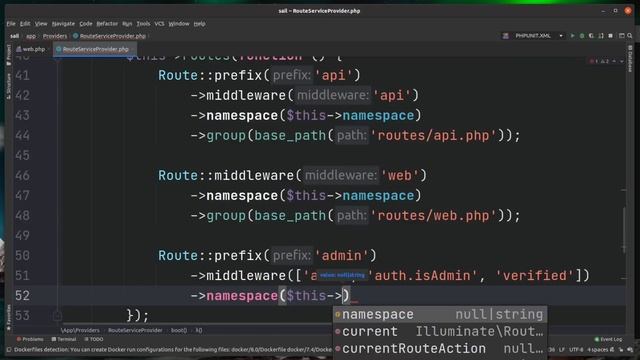Screen dimensions: 640x360
Task: Click the 'routes/api.php' string on line 44
Action: pyautogui.click(x=433, y=136)
